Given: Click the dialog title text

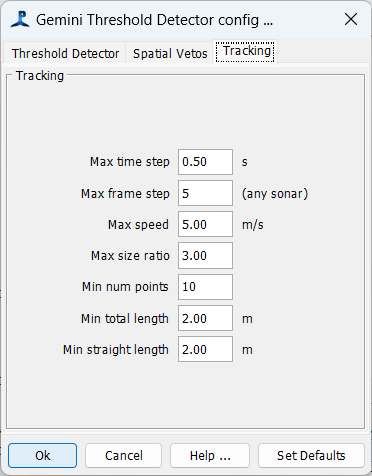Looking at the screenshot, I should point(154,20).
